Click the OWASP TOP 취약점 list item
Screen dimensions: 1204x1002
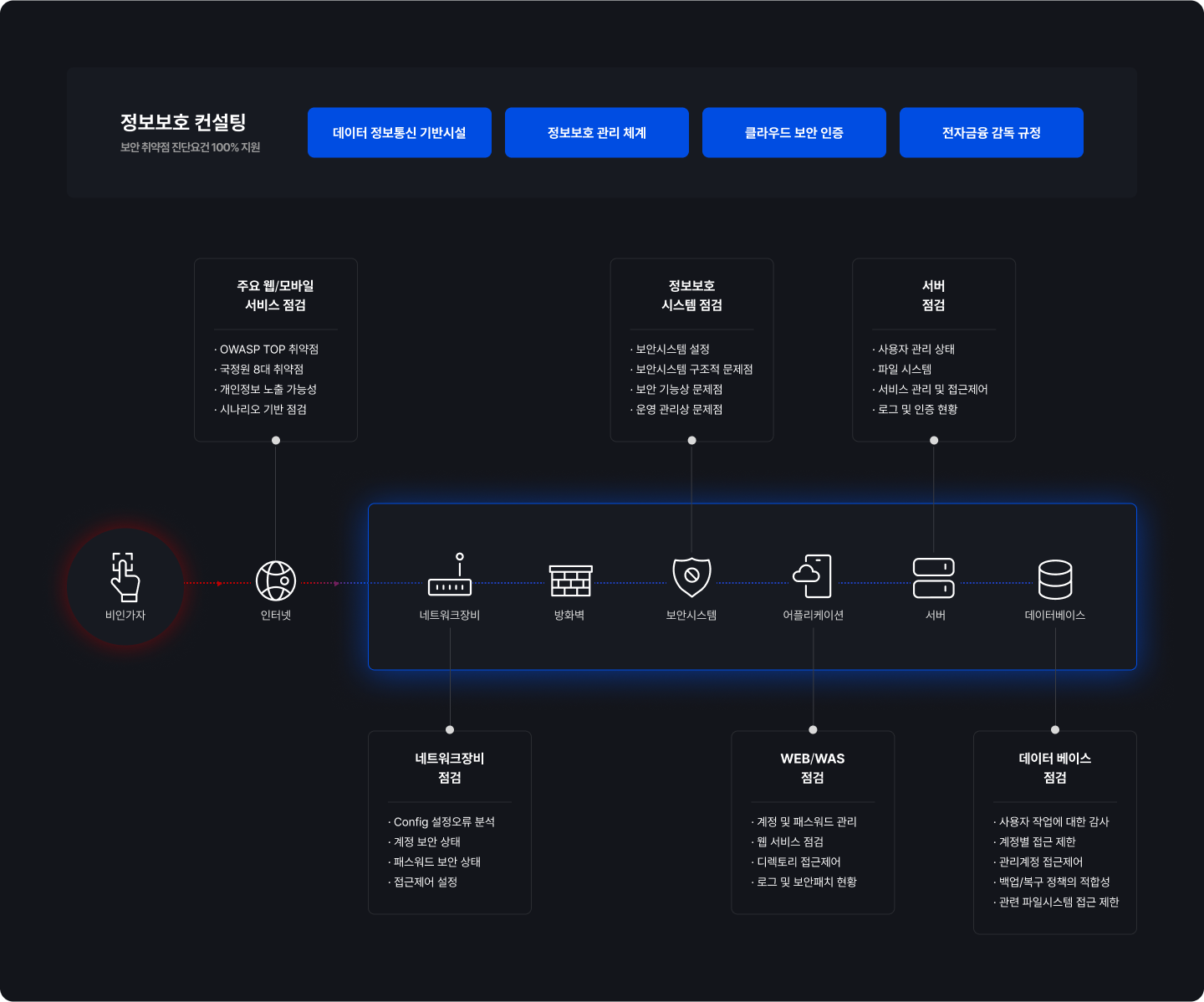268,350
